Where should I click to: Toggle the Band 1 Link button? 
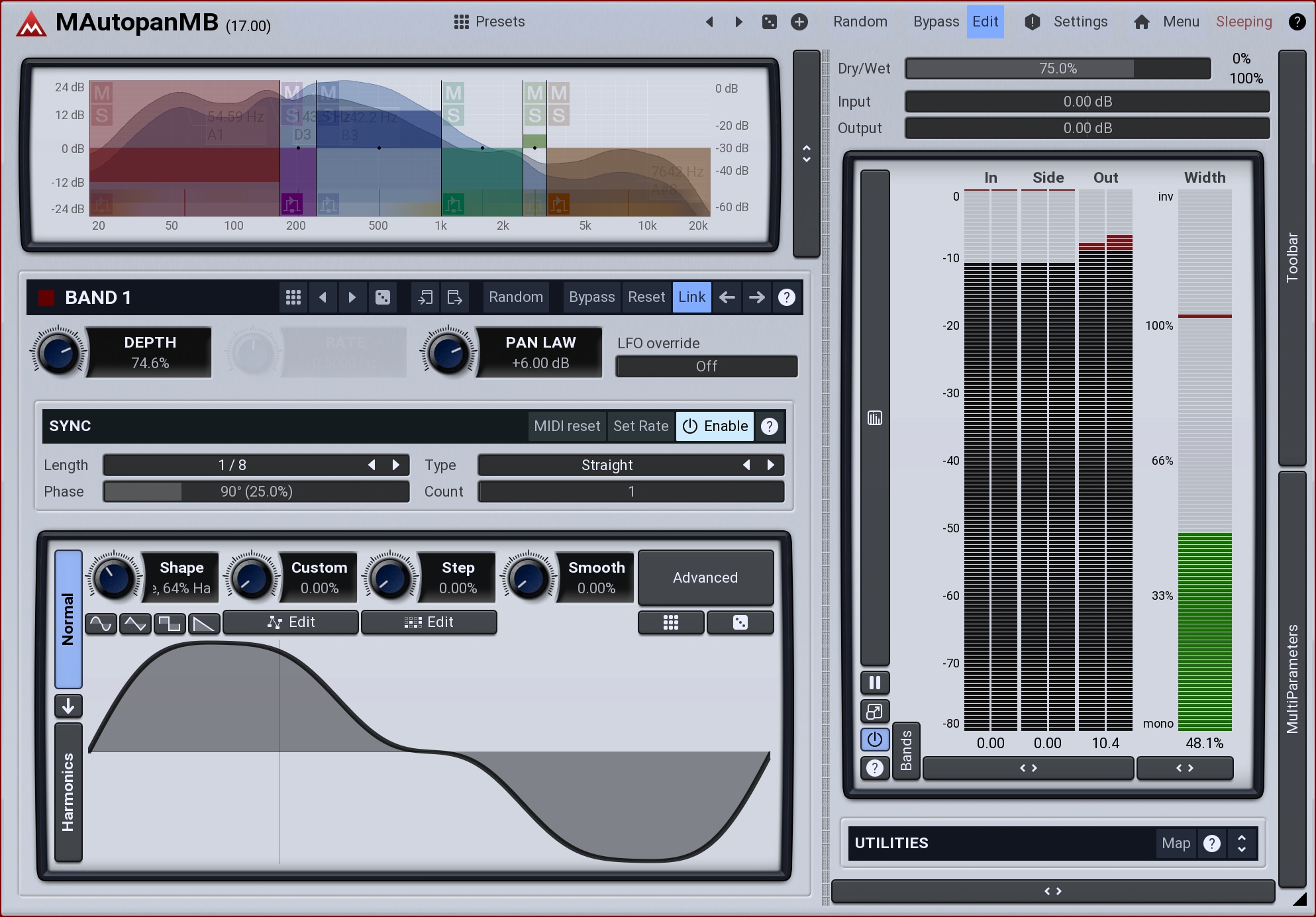click(x=691, y=297)
